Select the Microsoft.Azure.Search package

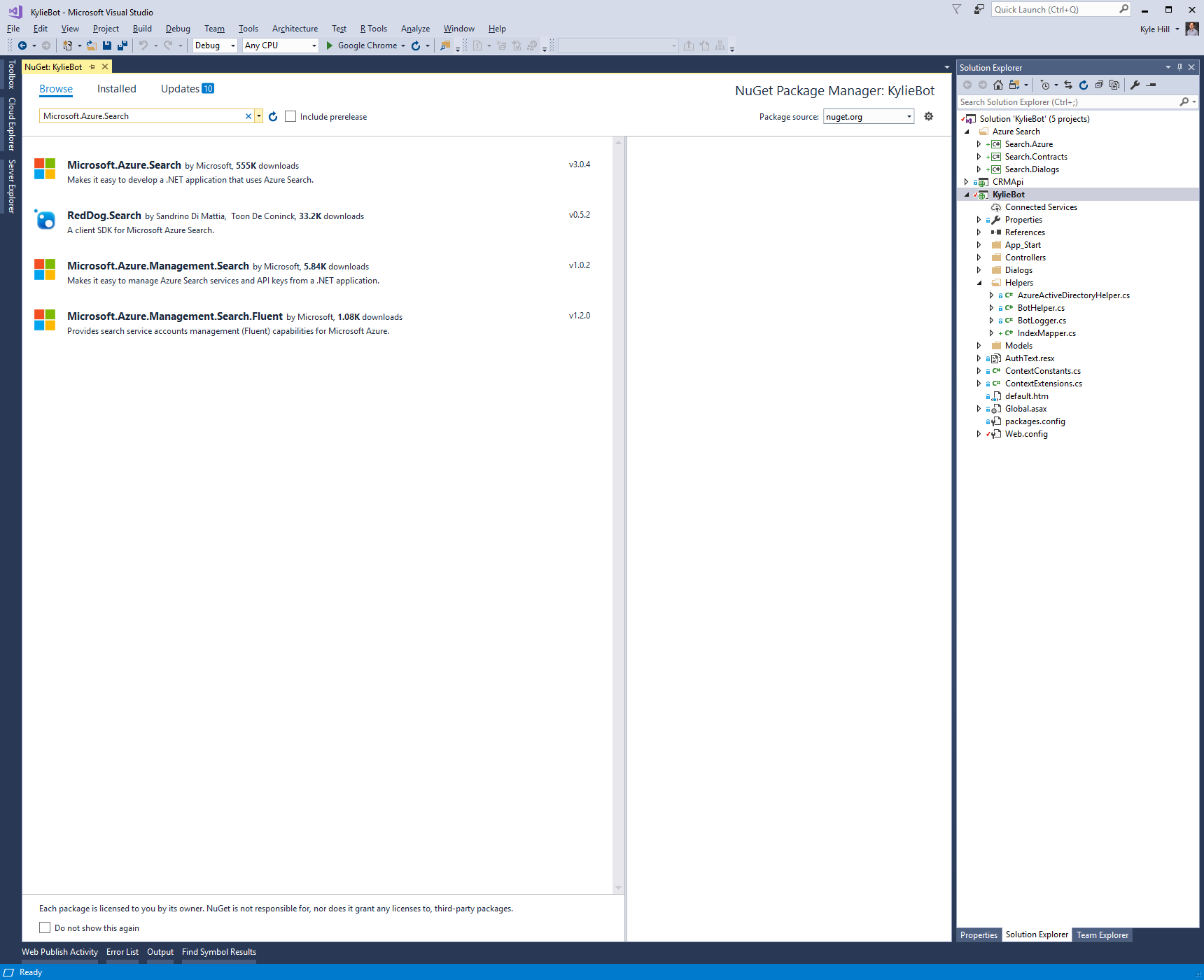coord(317,172)
